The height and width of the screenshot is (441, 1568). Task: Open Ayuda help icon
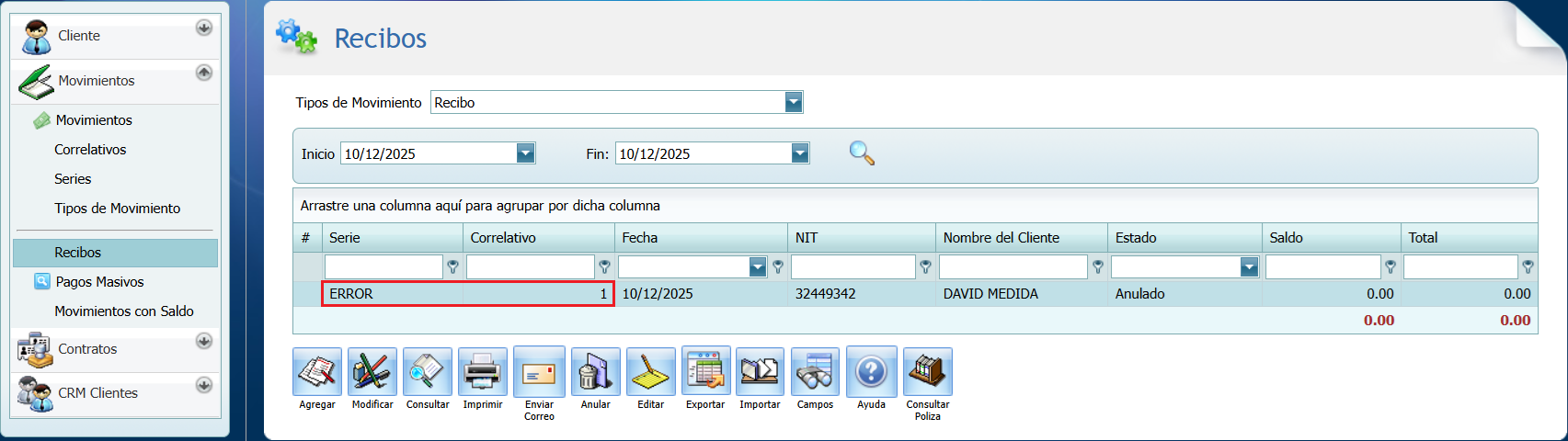(871, 372)
